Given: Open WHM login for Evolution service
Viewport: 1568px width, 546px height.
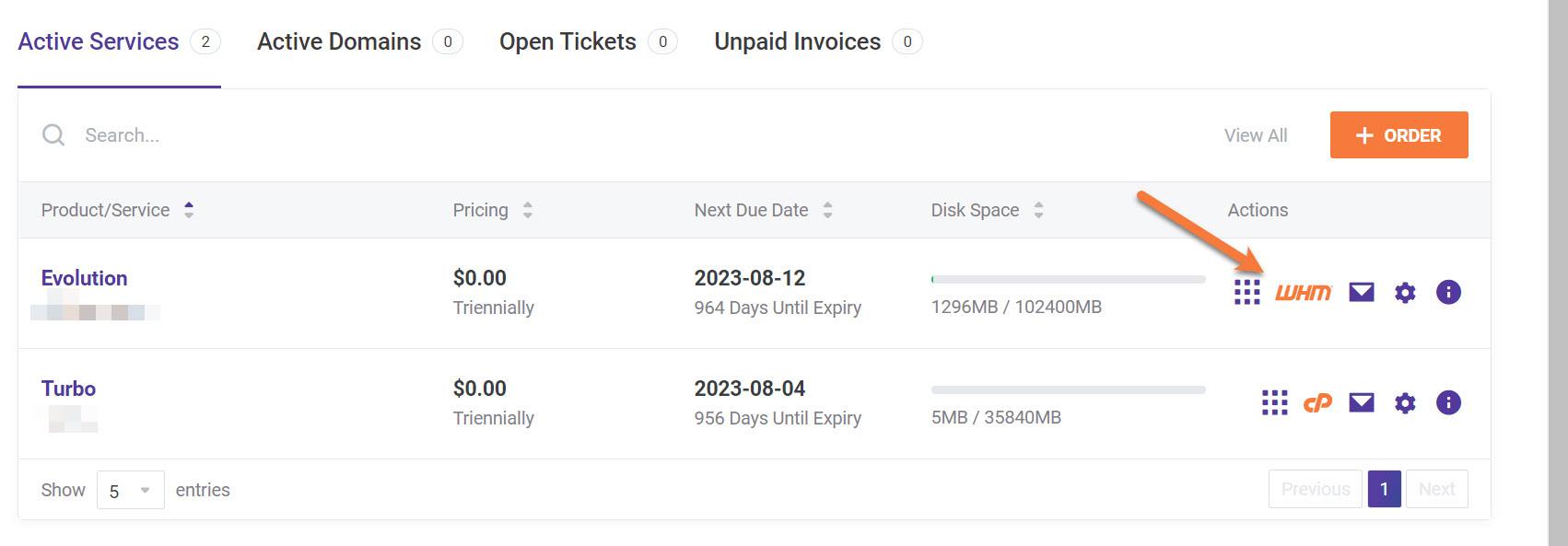Looking at the screenshot, I should [1303, 293].
